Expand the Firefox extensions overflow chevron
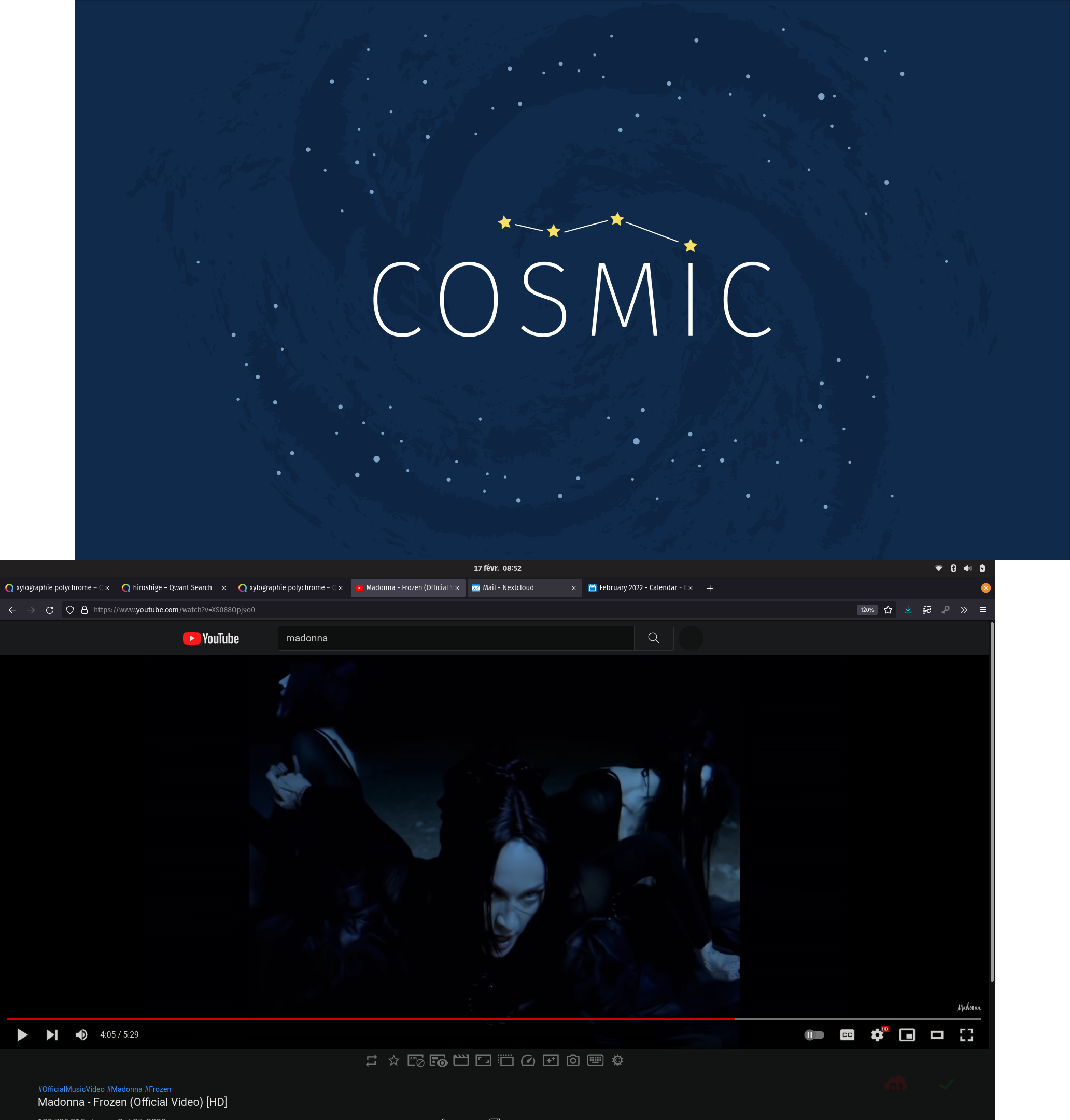This screenshot has width=1070, height=1120. point(964,609)
